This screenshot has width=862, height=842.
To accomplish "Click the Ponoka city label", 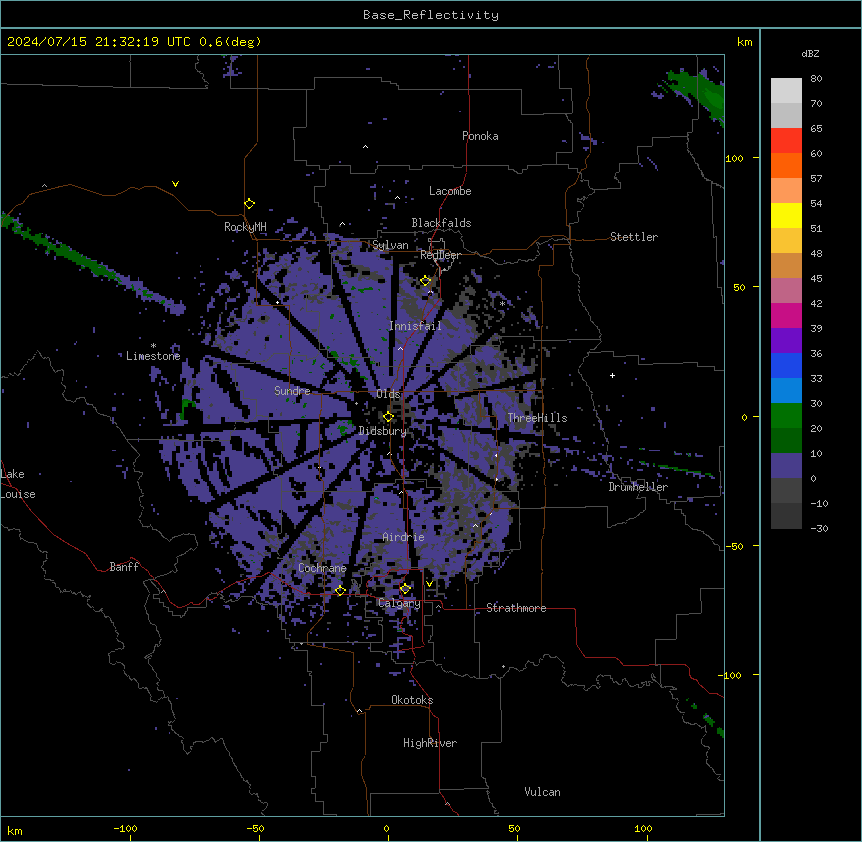I will pyautogui.click(x=480, y=136).
